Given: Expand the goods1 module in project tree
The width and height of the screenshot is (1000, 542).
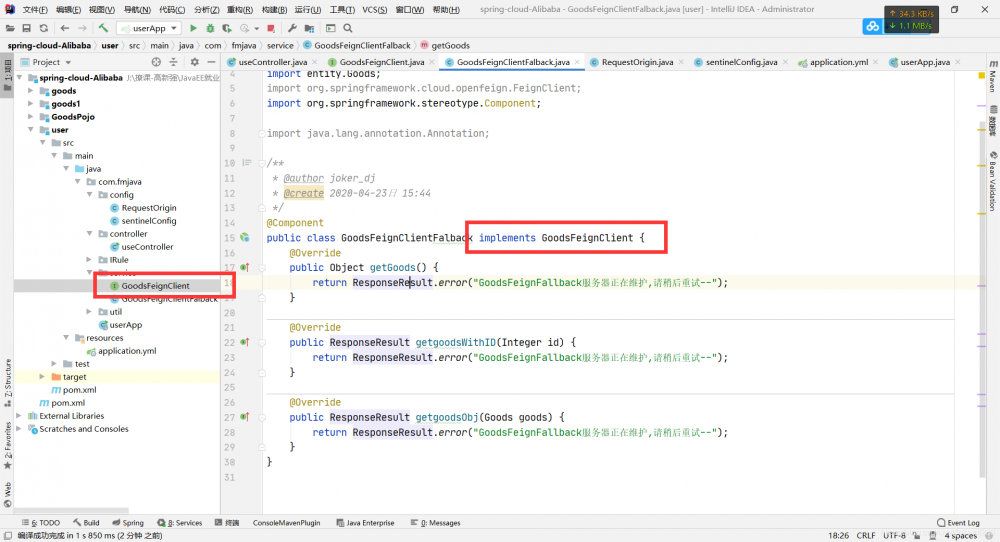Looking at the screenshot, I should (31, 103).
